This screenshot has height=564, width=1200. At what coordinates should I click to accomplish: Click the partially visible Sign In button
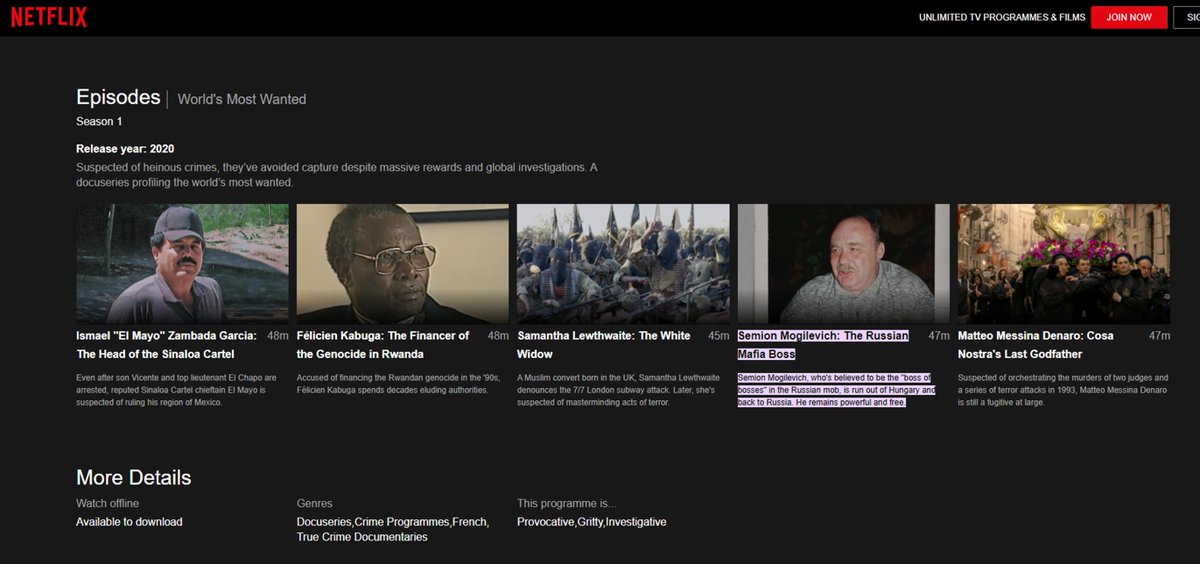coord(1187,17)
